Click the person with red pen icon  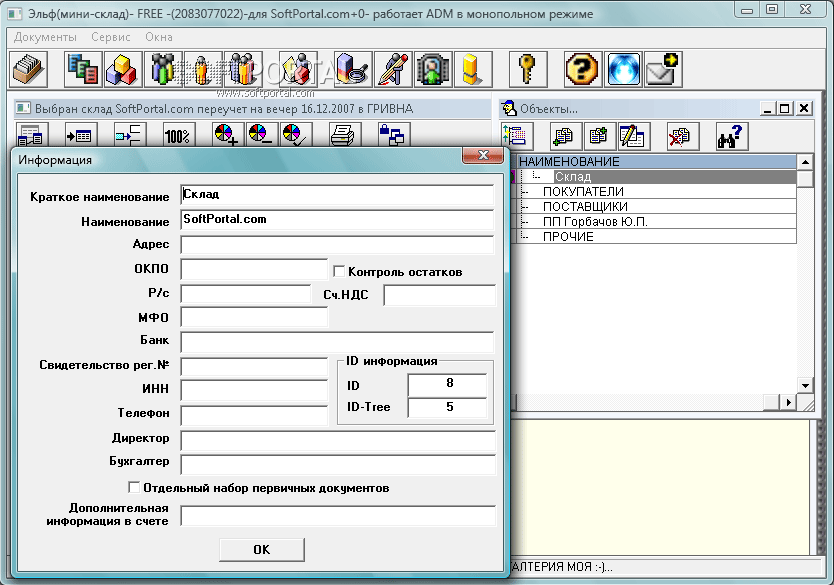[x=393, y=70]
